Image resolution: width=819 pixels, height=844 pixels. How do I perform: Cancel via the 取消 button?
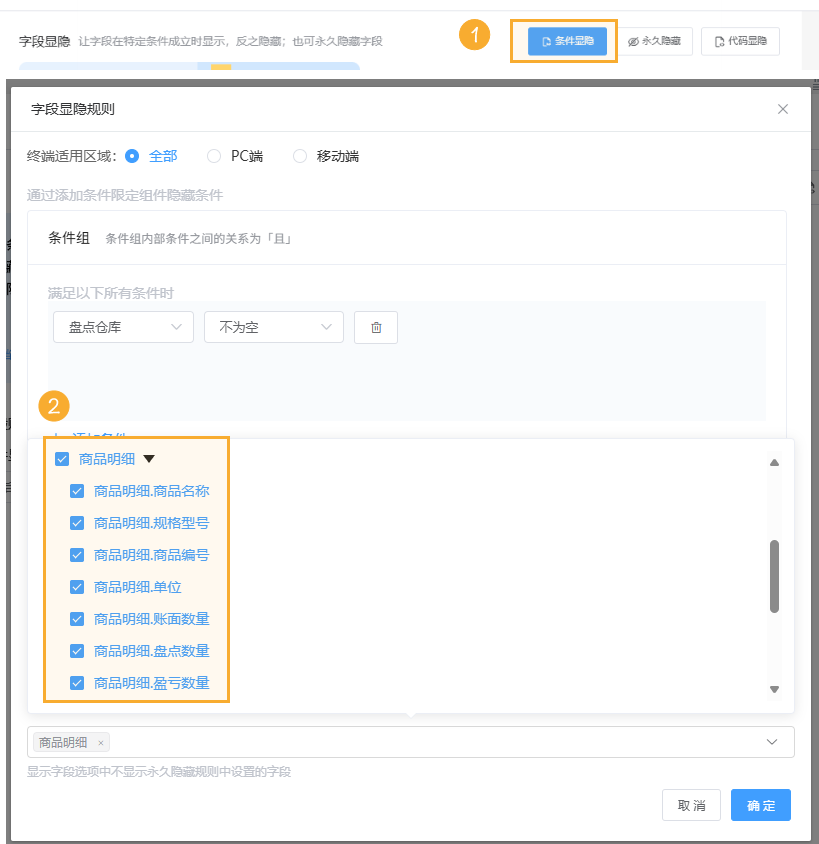691,805
